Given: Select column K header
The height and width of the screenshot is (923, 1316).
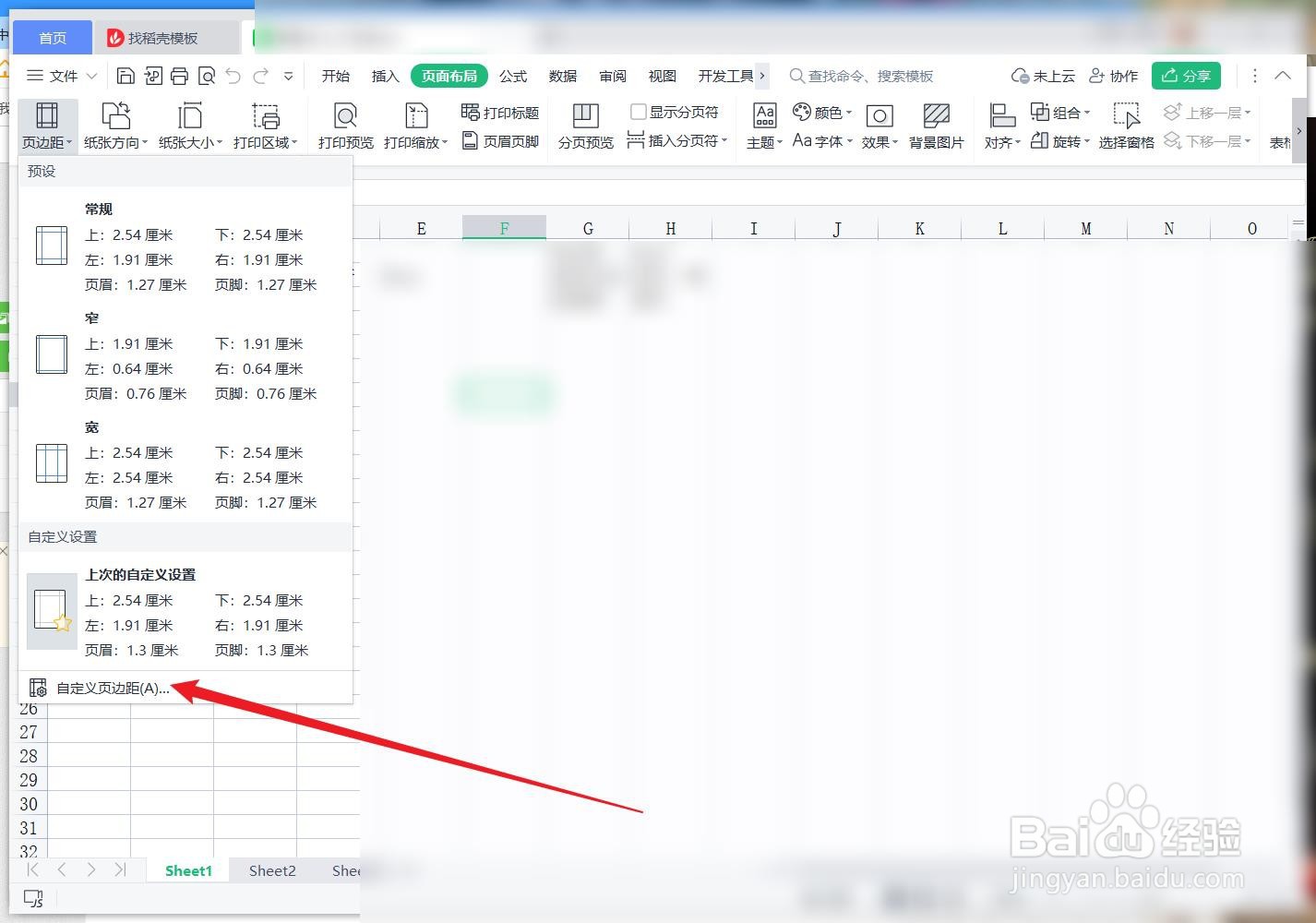Looking at the screenshot, I should tap(919, 228).
